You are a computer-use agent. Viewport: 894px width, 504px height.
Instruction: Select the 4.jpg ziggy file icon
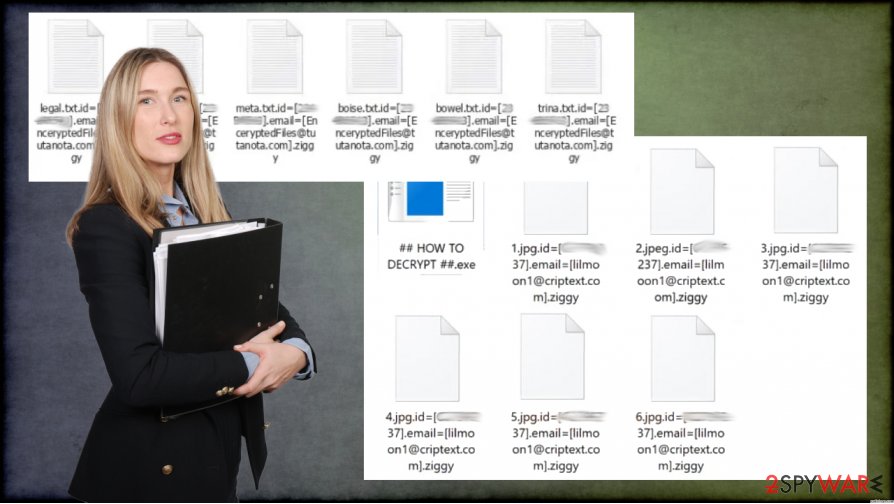[x=428, y=359]
